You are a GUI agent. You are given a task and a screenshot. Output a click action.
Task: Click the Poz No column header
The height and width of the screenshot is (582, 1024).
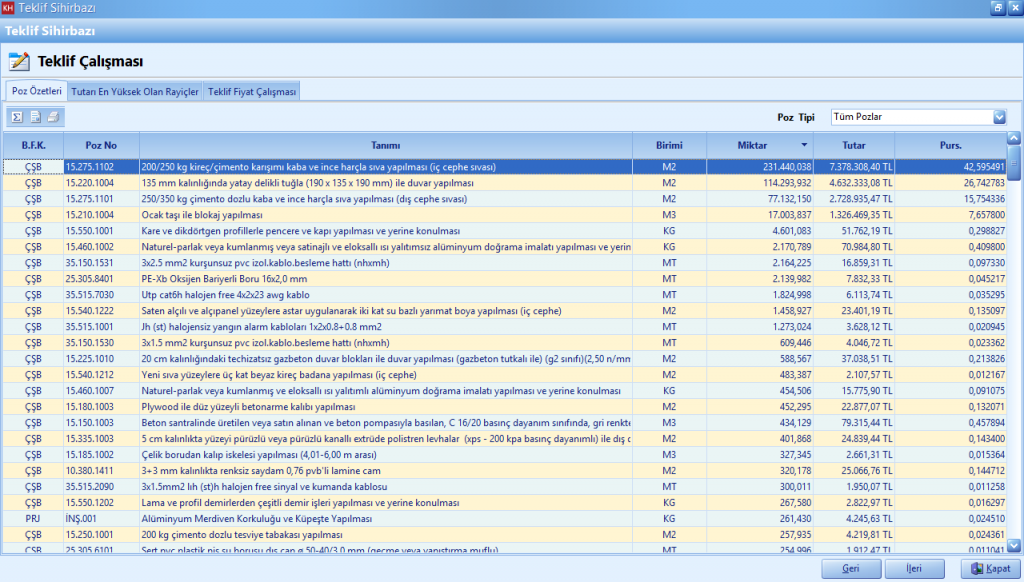(101, 145)
